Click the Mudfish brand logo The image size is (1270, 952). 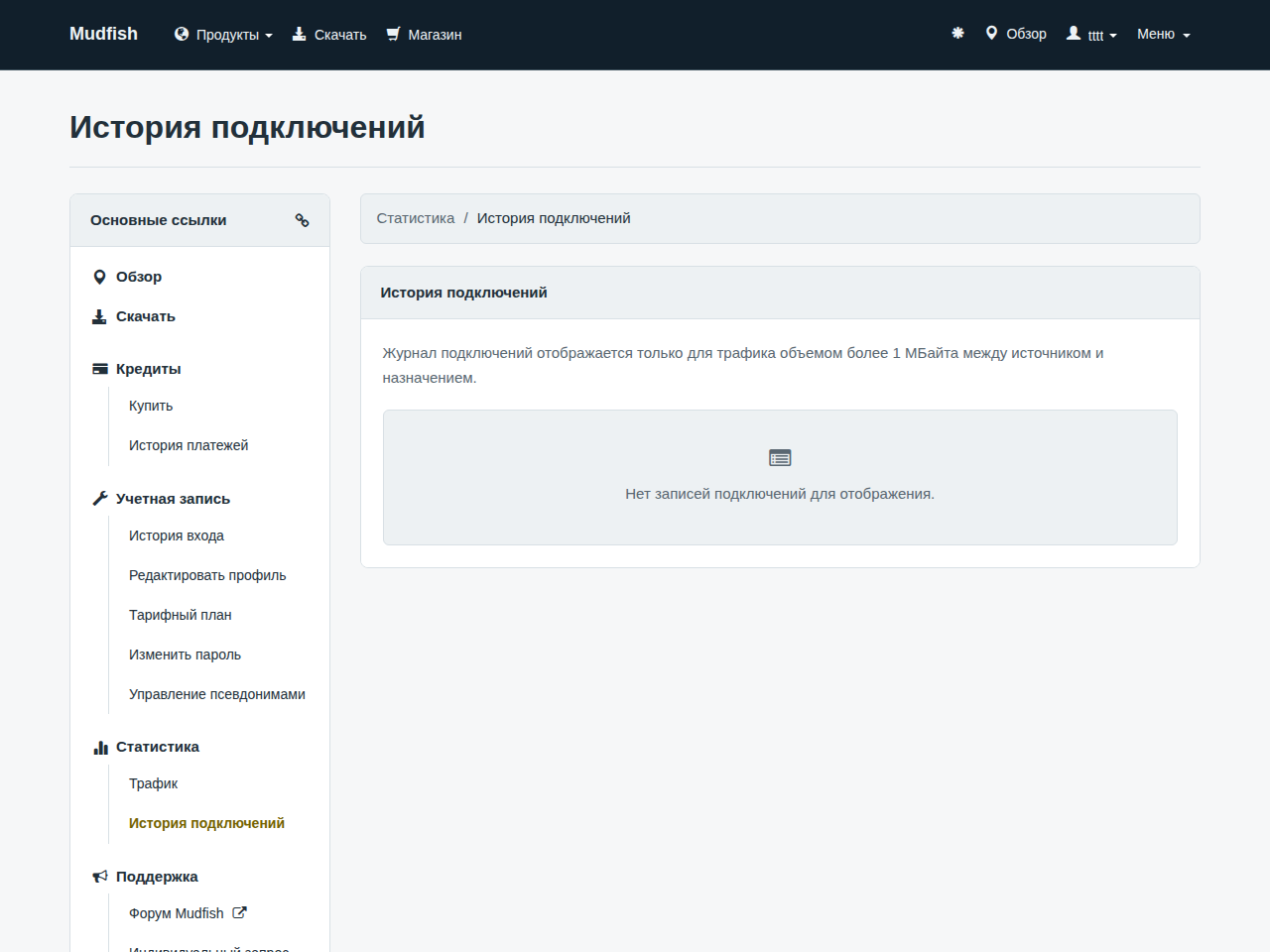click(x=103, y=34)
